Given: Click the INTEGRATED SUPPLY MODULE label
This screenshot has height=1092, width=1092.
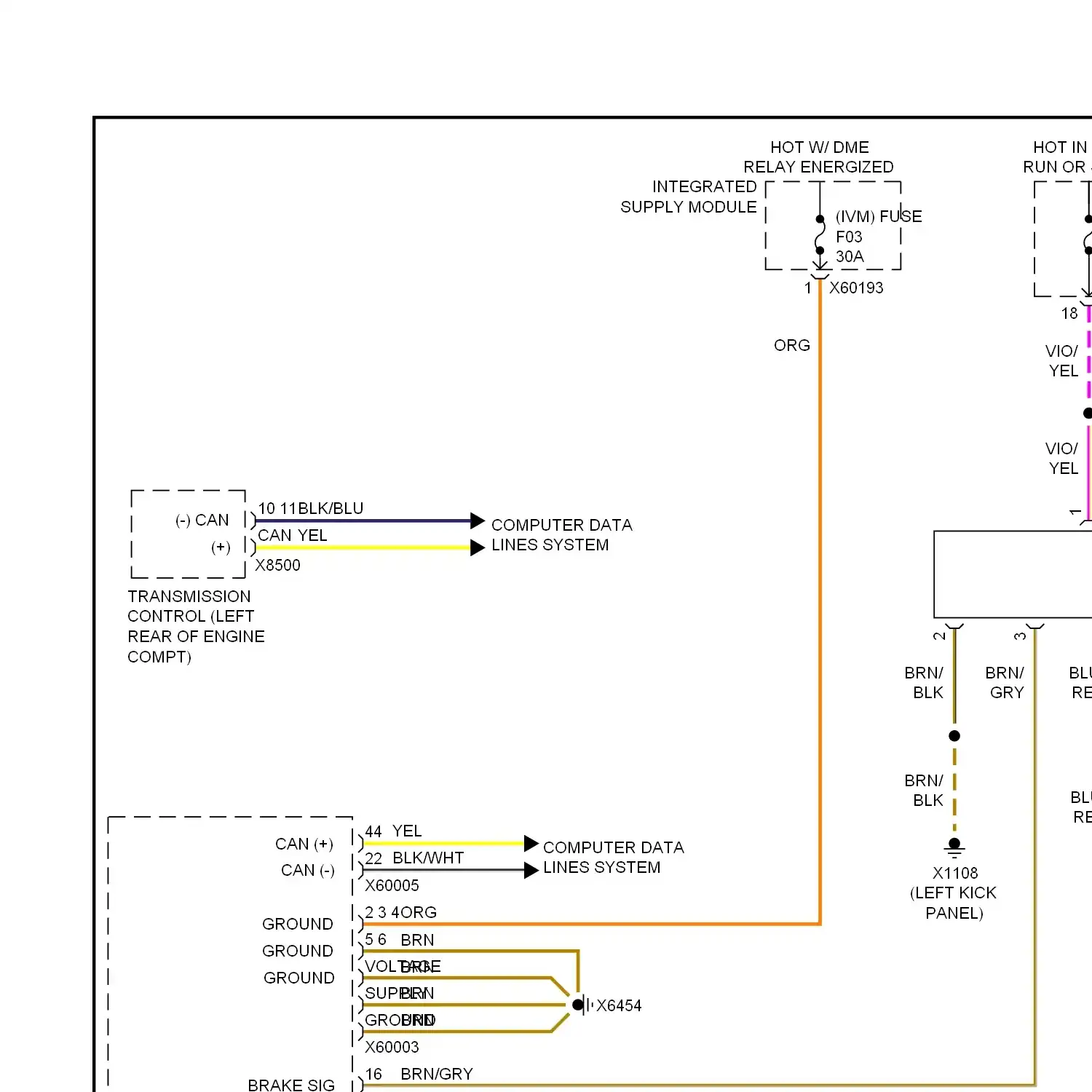Looking at the screenshot, I should [x=689, y=197].
